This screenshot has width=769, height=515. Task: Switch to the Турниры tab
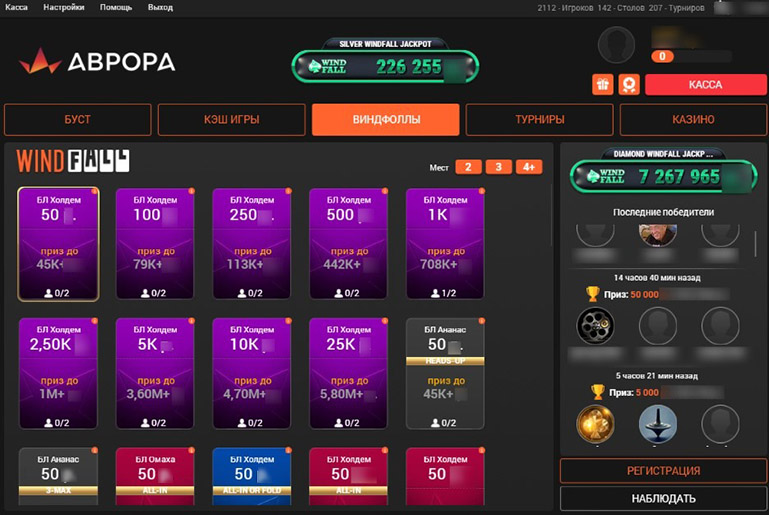539,120
